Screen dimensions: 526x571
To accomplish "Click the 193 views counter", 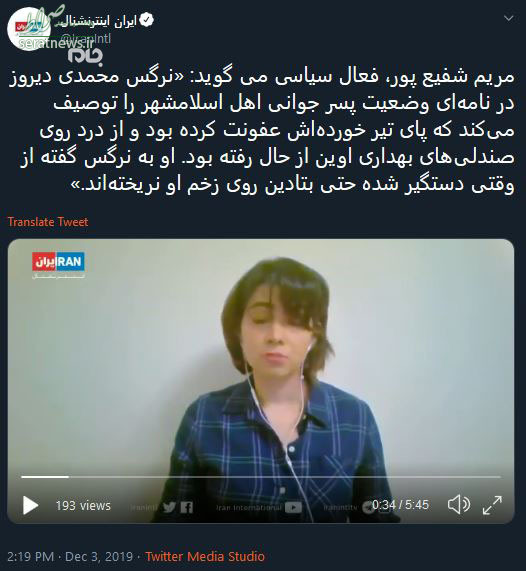I will 83,505.
